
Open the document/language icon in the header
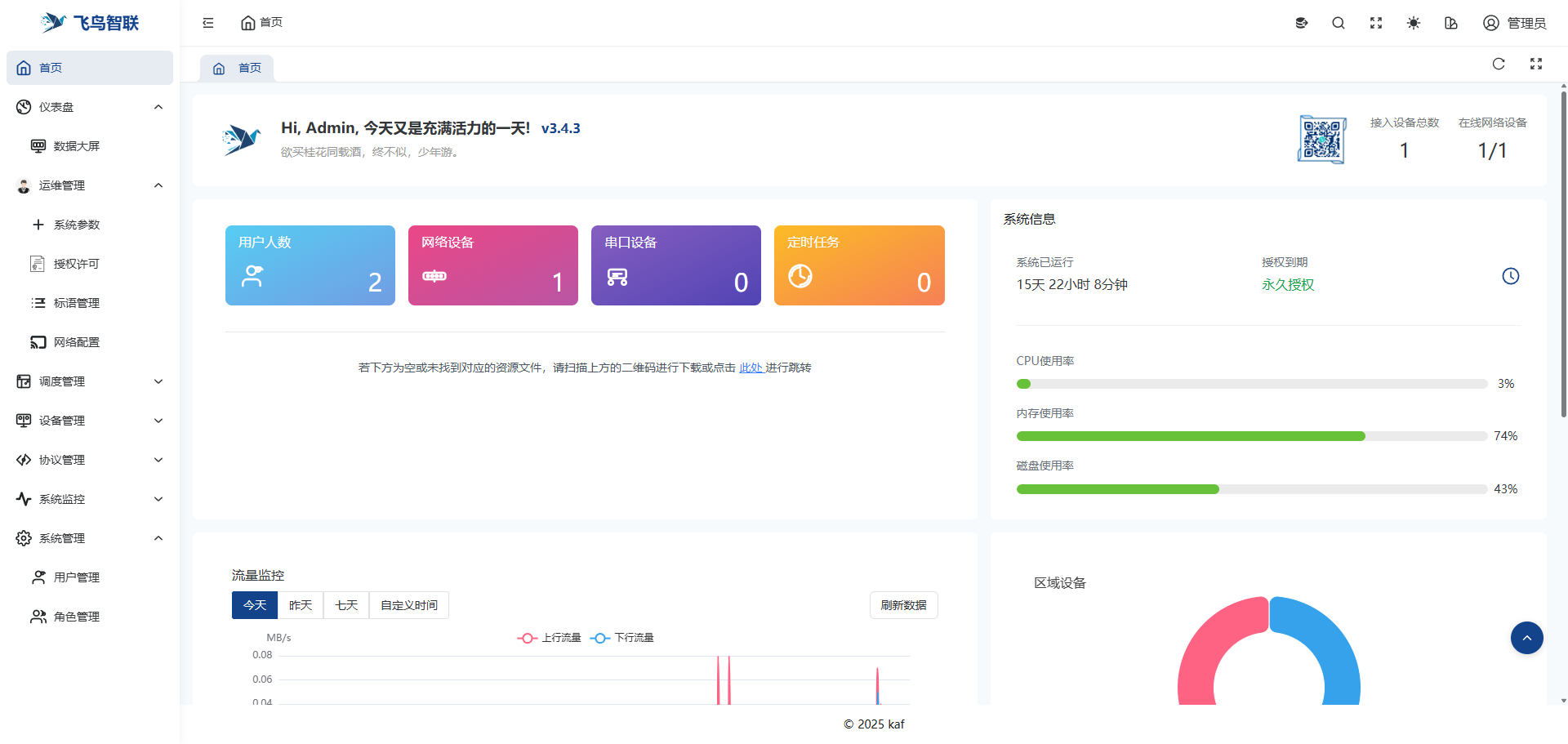(x=1451, y=23)
